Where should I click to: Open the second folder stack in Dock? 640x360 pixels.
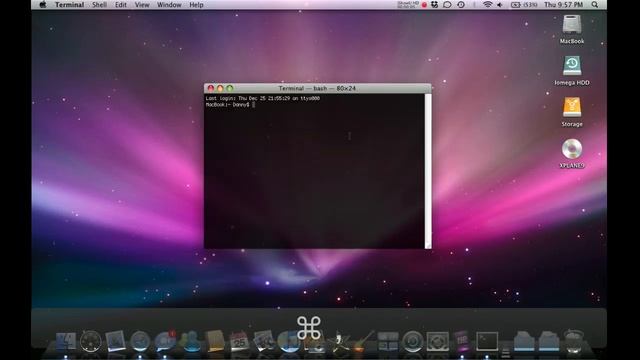pyautogui.click(x=549, y=341)
